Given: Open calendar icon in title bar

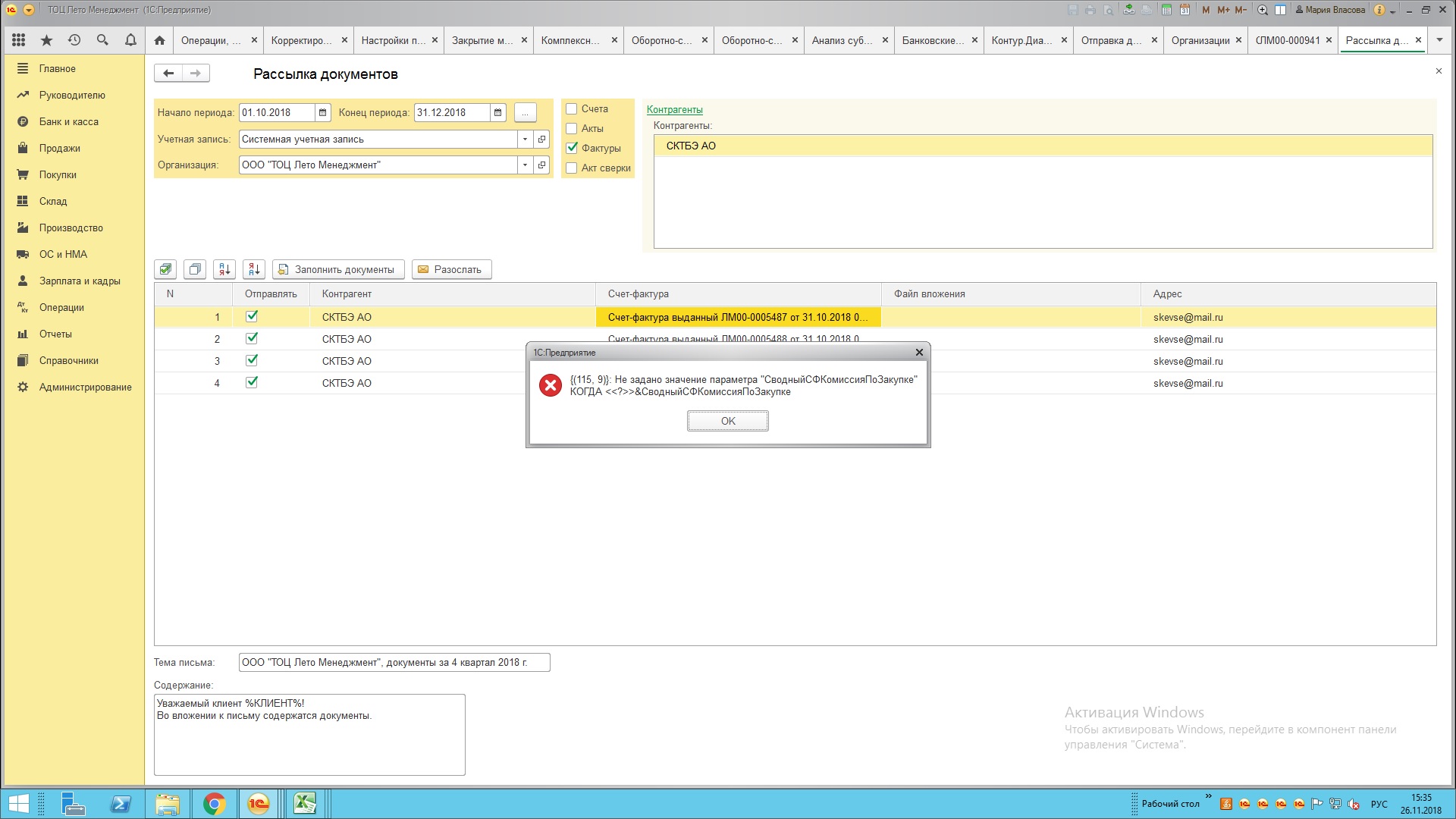Looking at the screenshot, I should point(1185,10).
